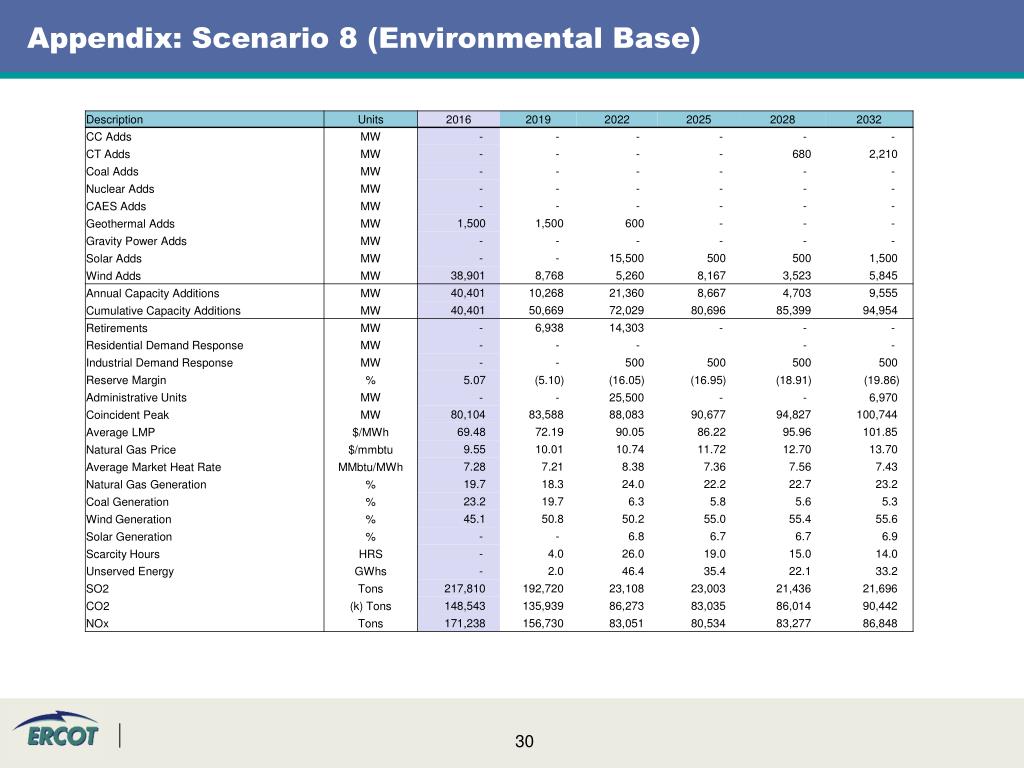The width and height of the screenshot is (1024, 768).
Task: Click the (k) Tons units cell
Action: pos(370,606)
